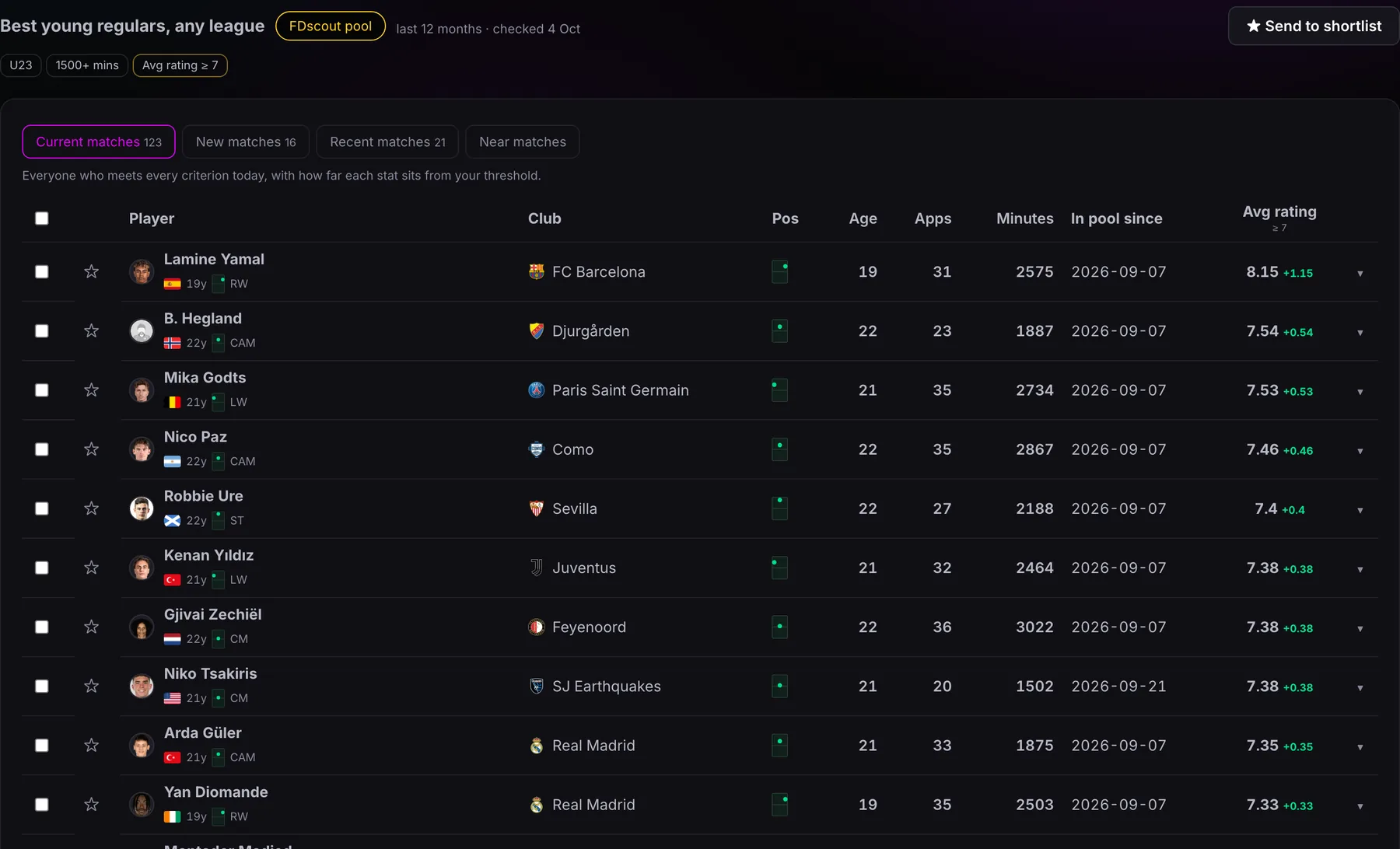Expand Gjivai Zechiël row details arrow
The height and width of the screenshot is (849, 1400).
1360,629
